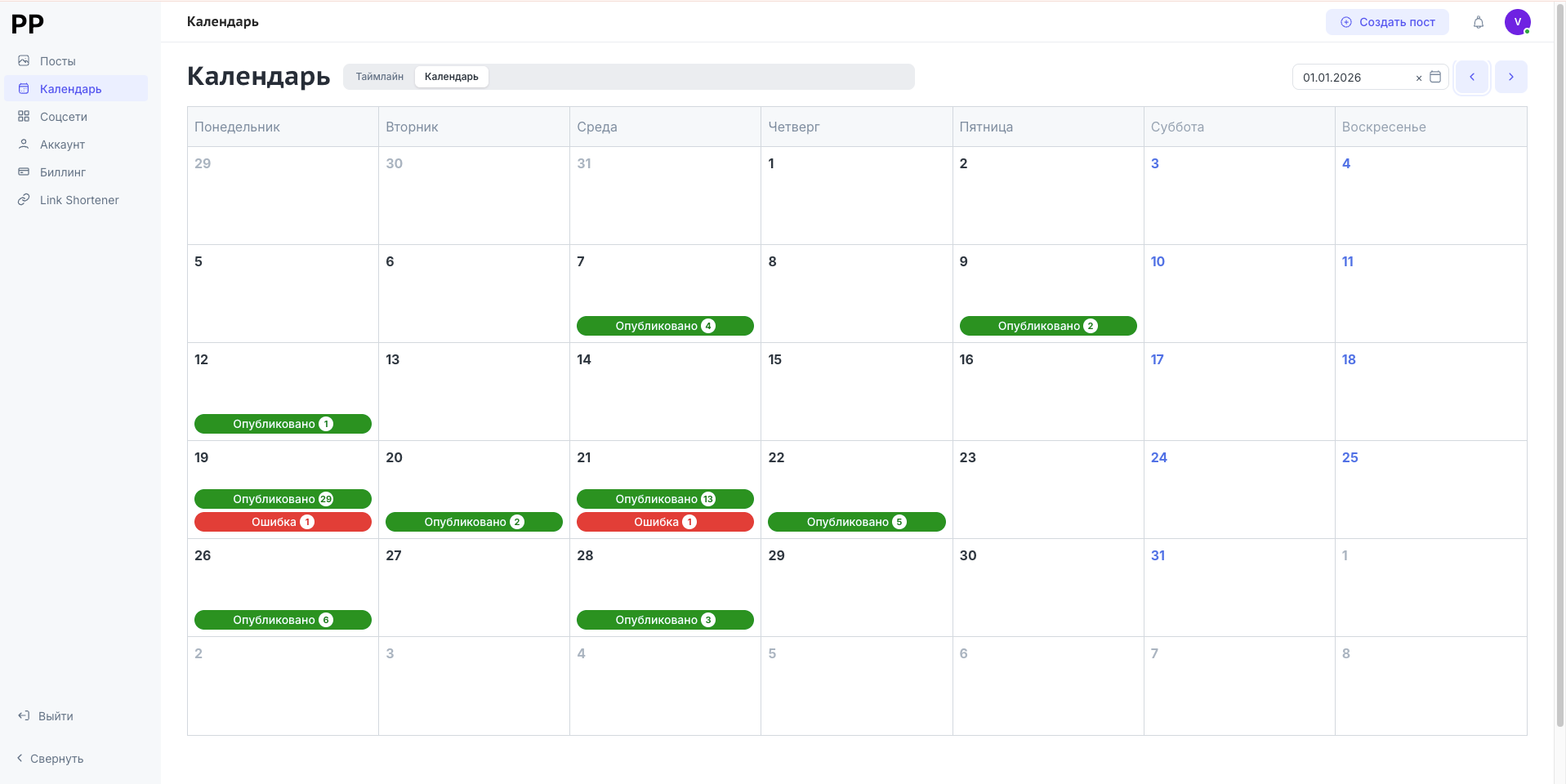This screenshot has height=784, width=1566.
Task: Click the 01.01.2026 date input field
Action: click(1352, 78)
